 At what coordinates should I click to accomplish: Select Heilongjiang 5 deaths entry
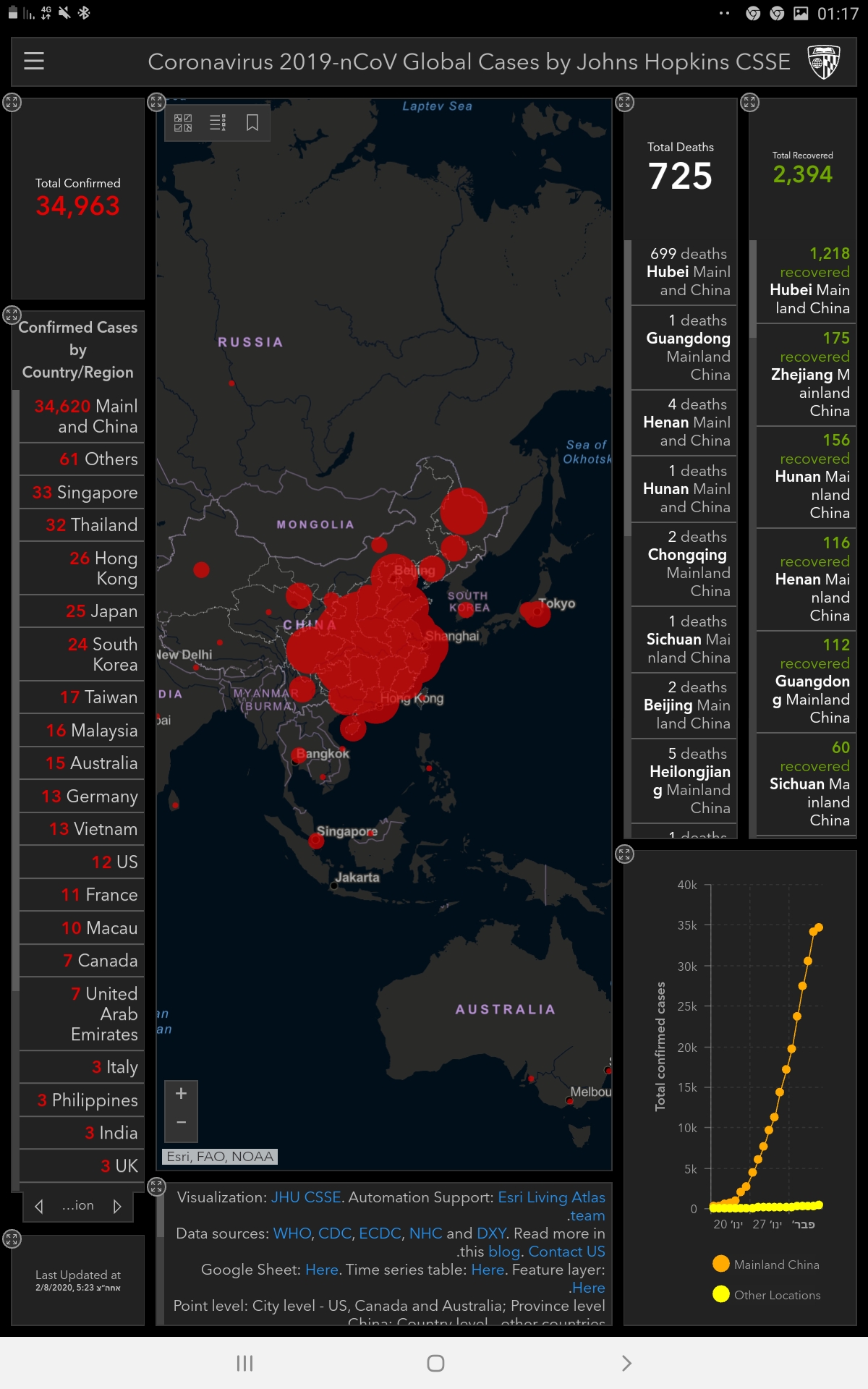684,781
